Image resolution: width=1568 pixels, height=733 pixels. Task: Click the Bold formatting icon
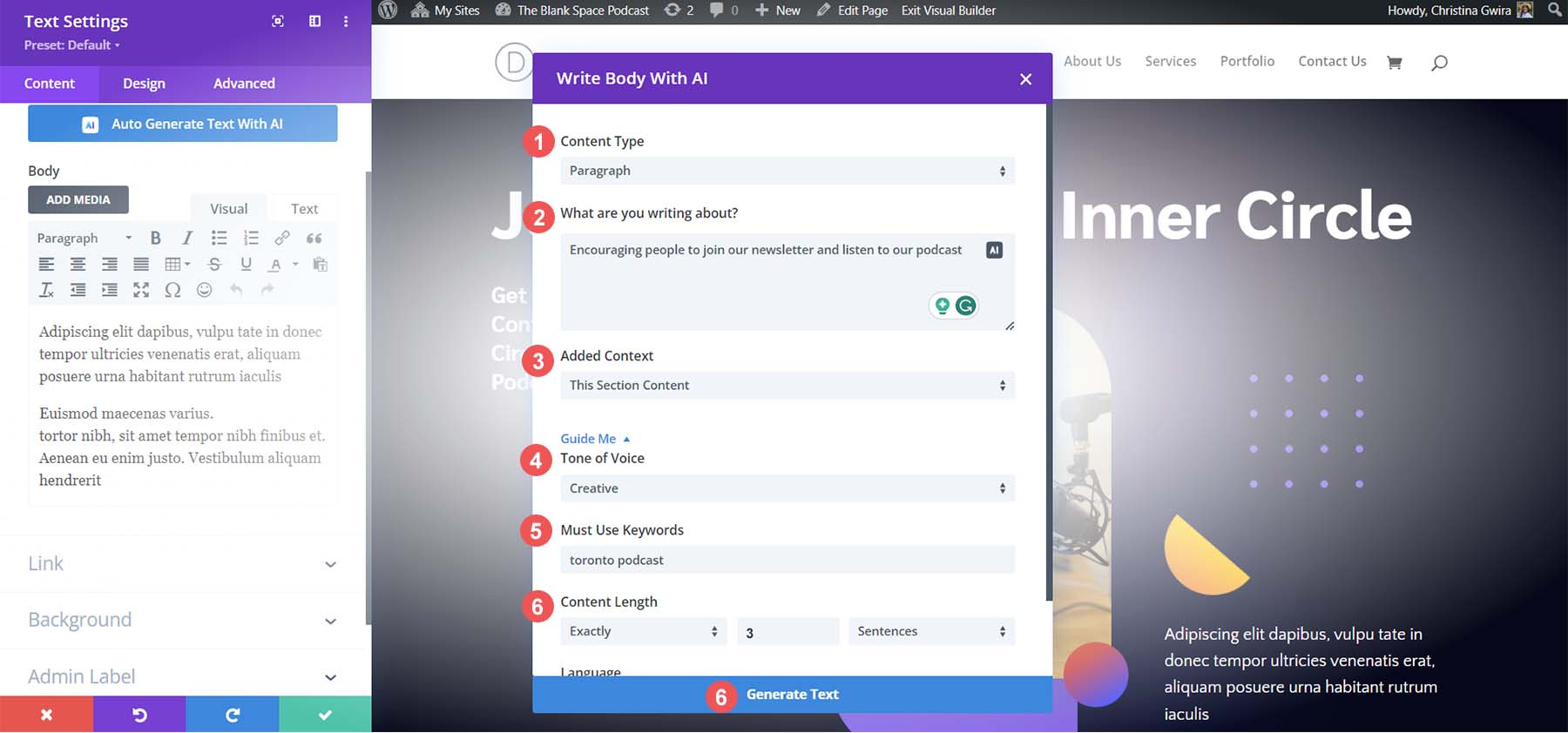(x=155, y=238)
